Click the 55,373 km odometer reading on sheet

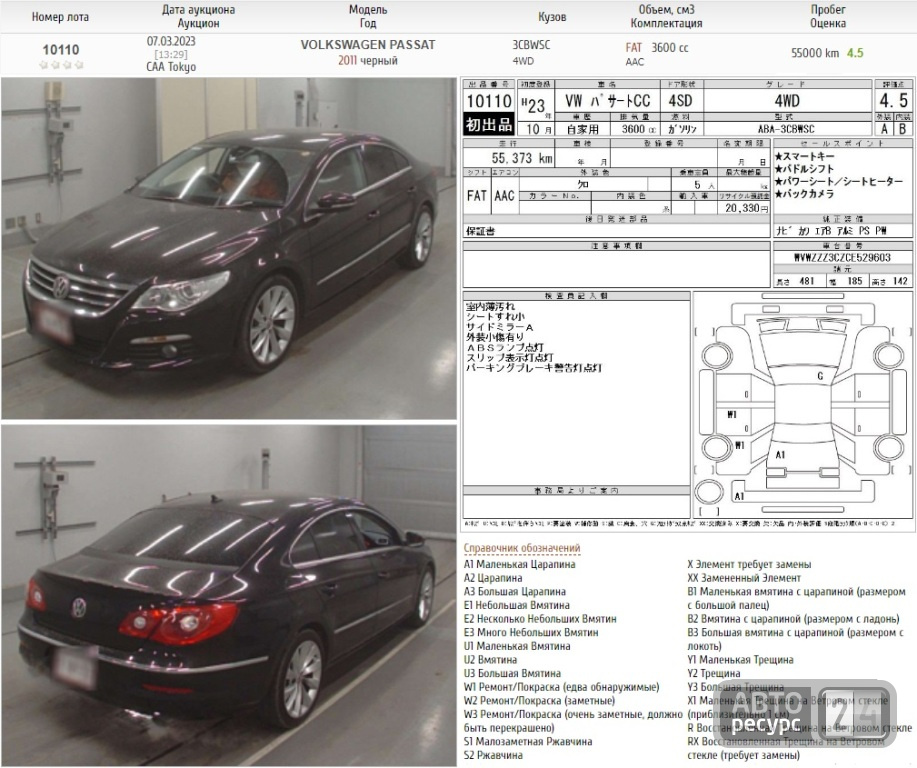522,158
